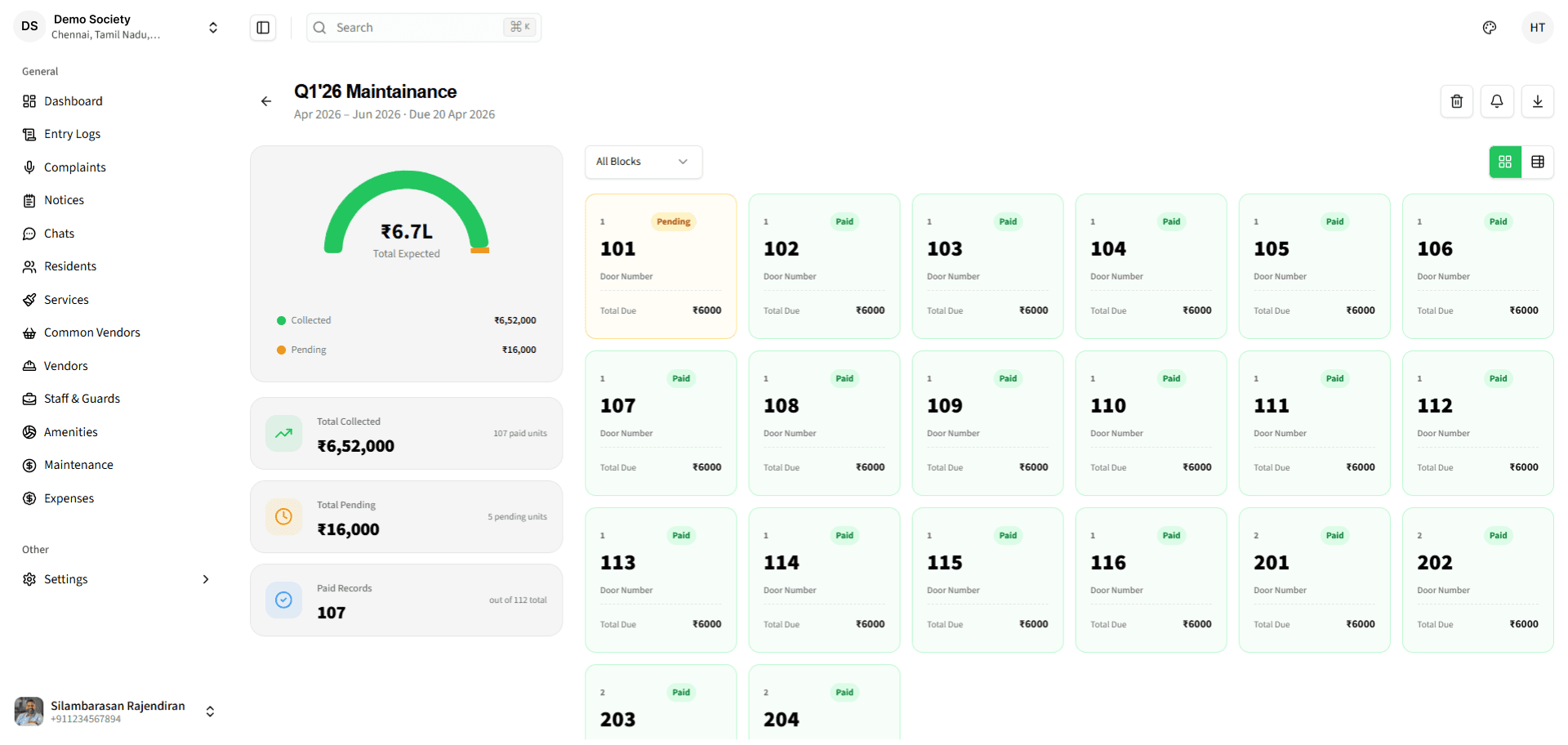1568x745 pixels.
Task: Delete the maintenance cycle with trash icon
Action: point(1457,101)
